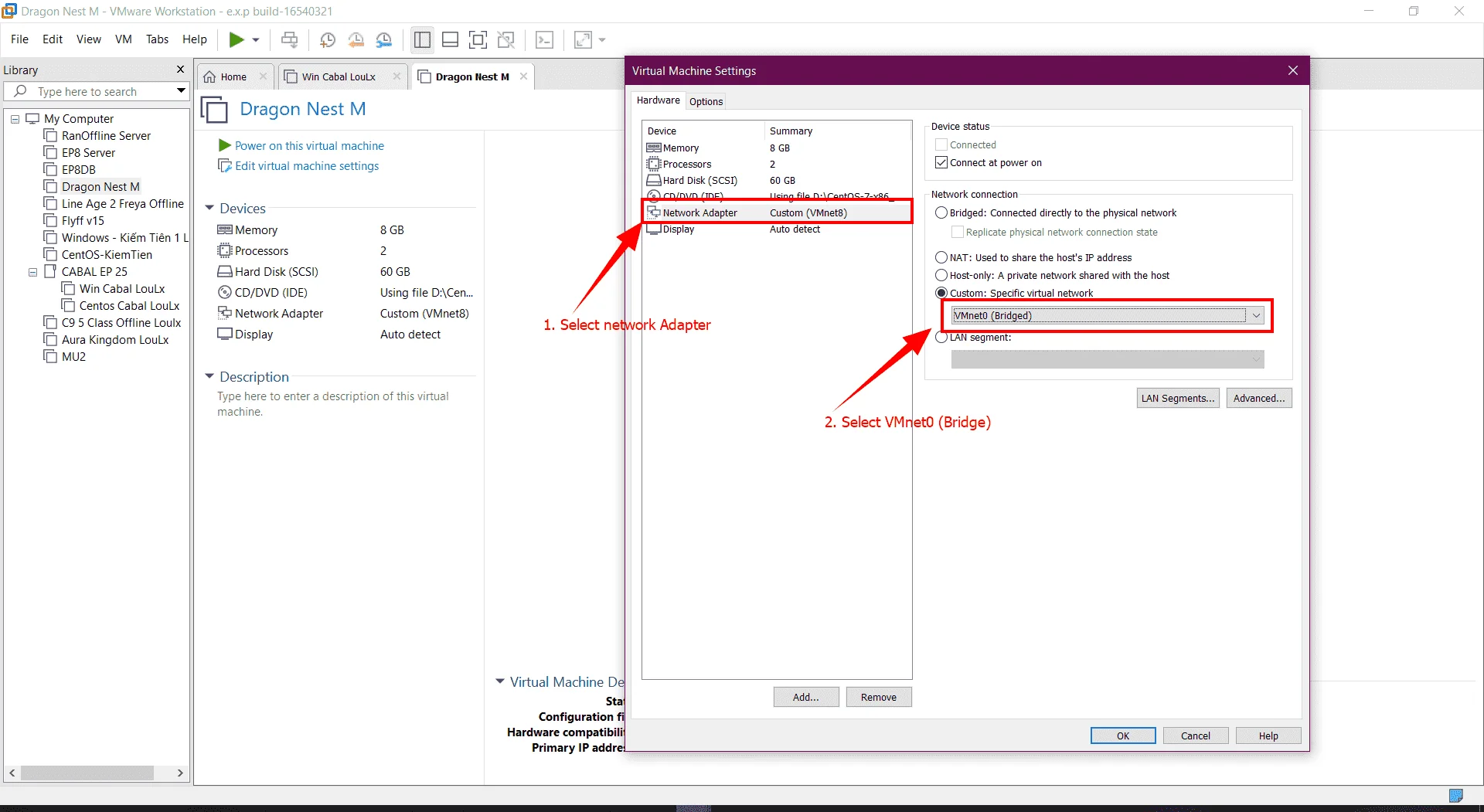Toggle the Connected checkbox under Device status

(941, 144)
